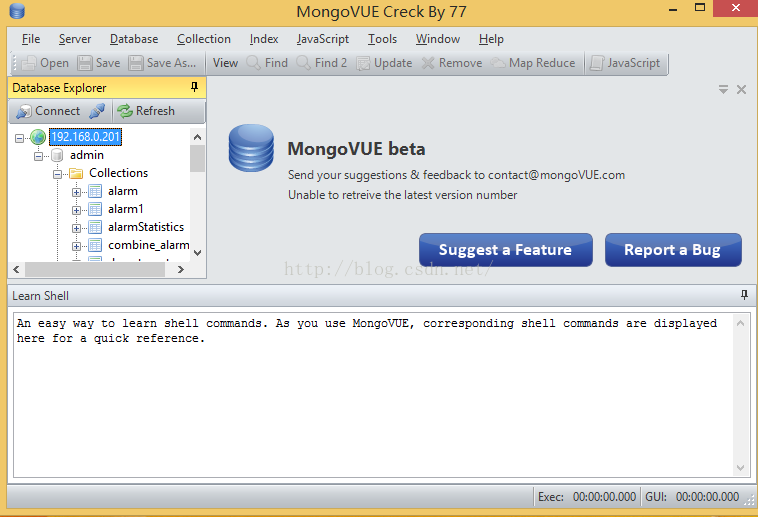Screen dimensions: 758x517
Task: Click the alarm1 collection table icon
Action: pos(95,209)
